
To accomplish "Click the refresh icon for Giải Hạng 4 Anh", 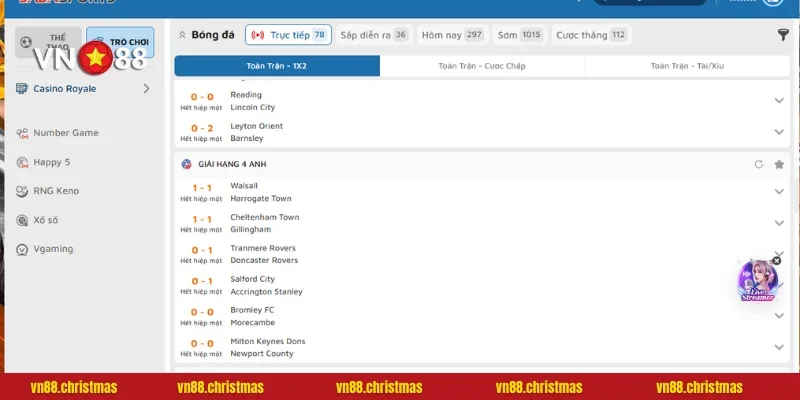I will coord(758,164).
